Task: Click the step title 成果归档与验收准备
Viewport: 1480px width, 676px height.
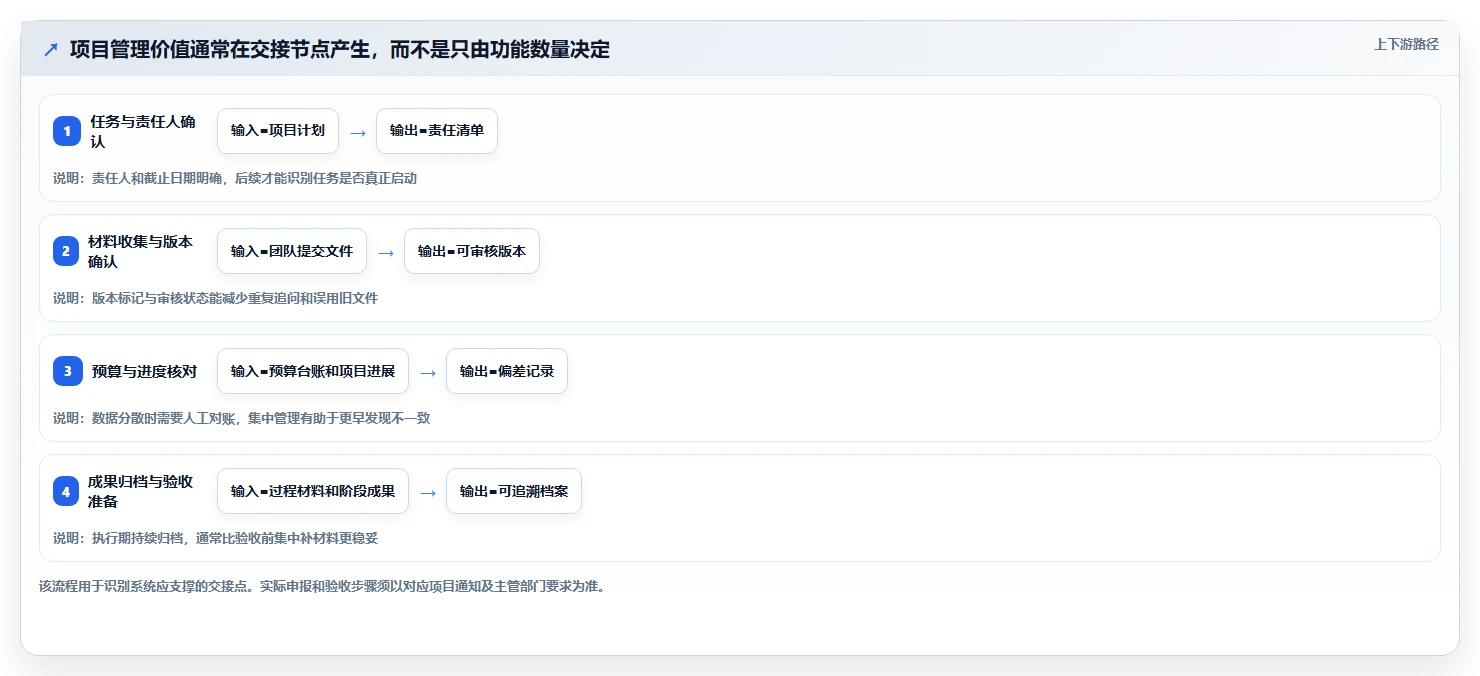Action: click(x=141, y=491)
